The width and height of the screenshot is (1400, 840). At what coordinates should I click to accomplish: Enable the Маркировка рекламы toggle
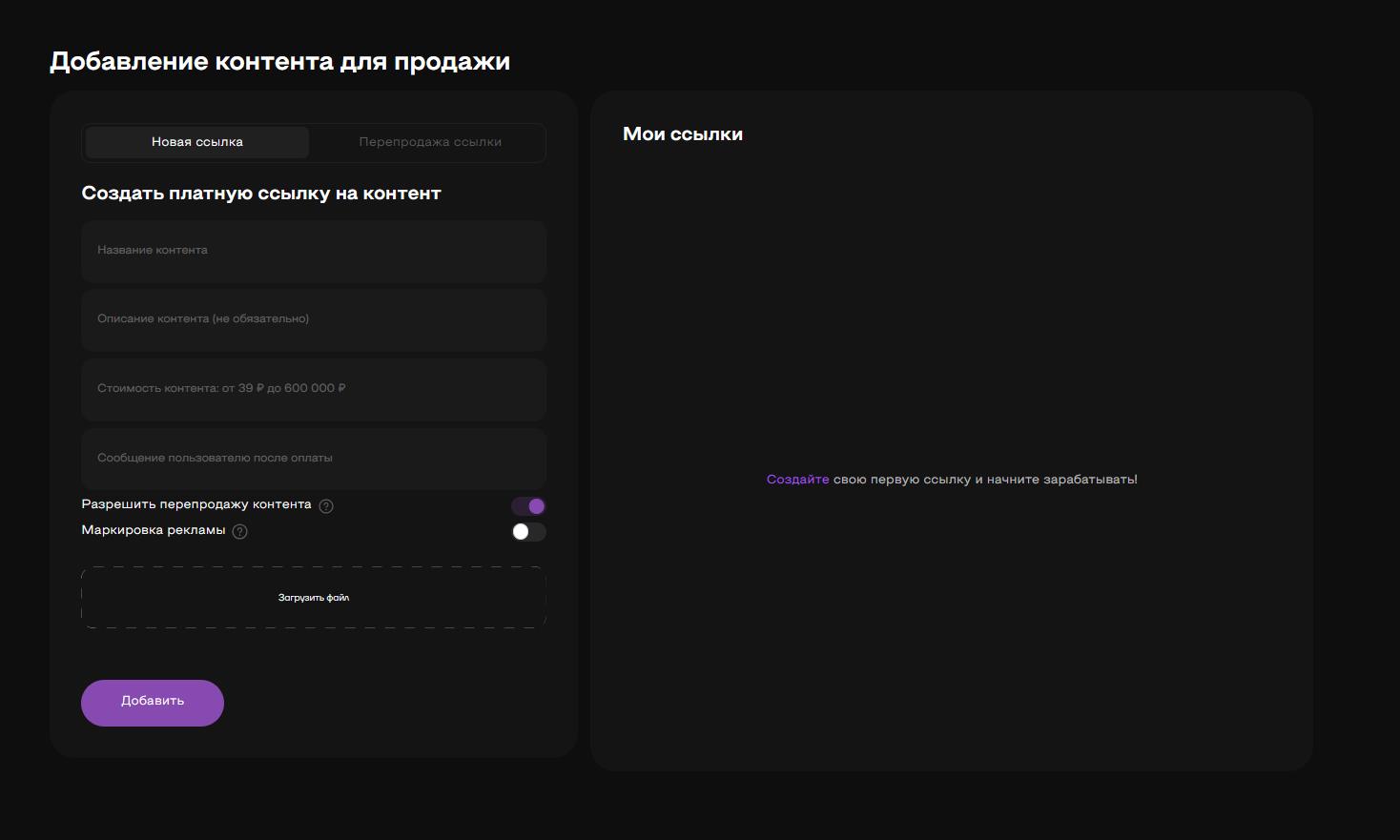point(528,532)
